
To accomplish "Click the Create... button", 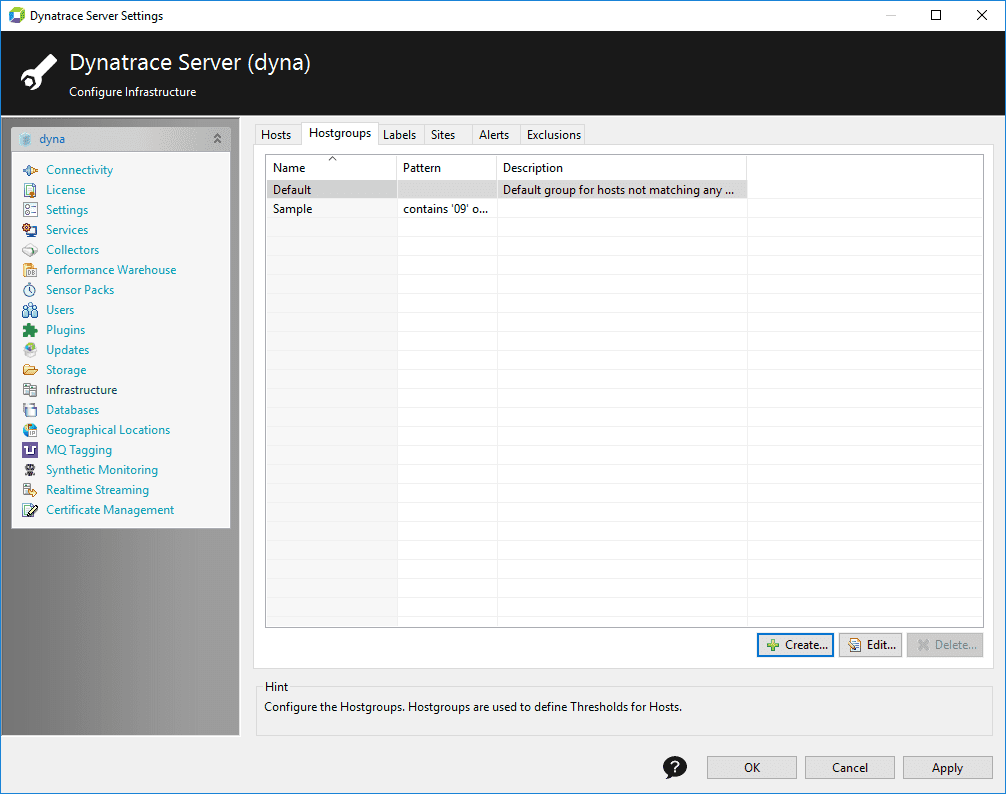I will (x=796, y=645).
